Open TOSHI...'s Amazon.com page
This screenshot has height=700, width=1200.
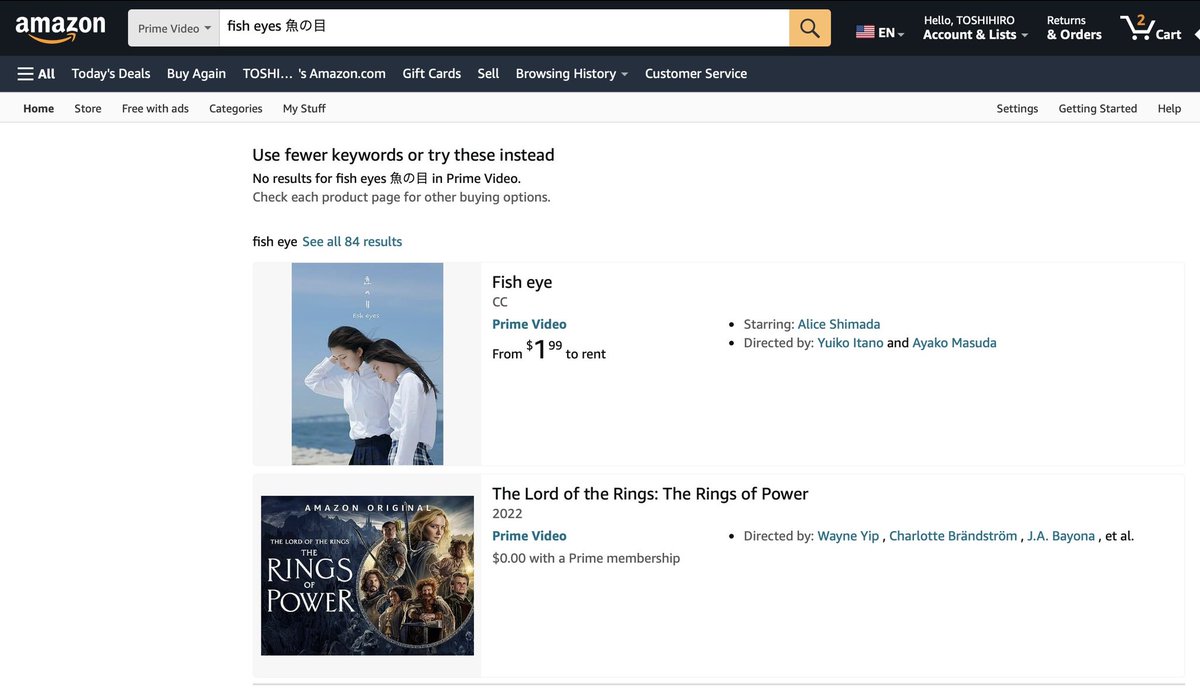(314, 74)
